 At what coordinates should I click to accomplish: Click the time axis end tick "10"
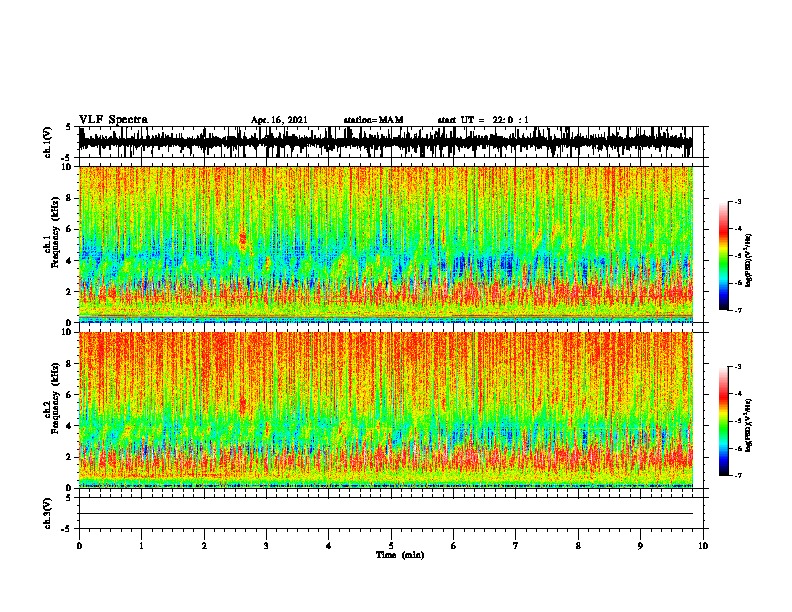tap(703, 546)
